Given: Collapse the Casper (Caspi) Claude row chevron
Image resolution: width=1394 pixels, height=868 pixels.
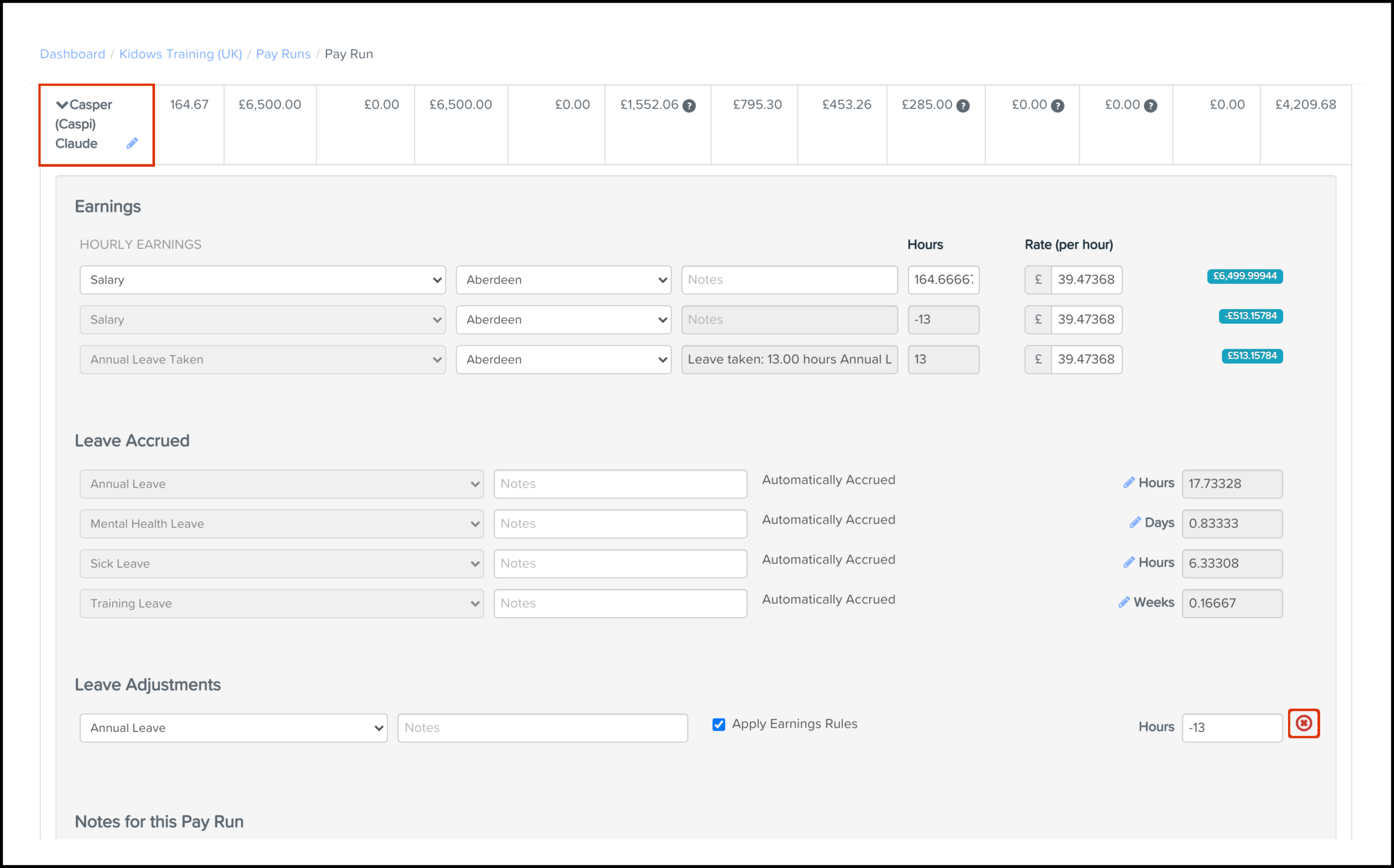Looking at the screenshot, I should point(61,105).
